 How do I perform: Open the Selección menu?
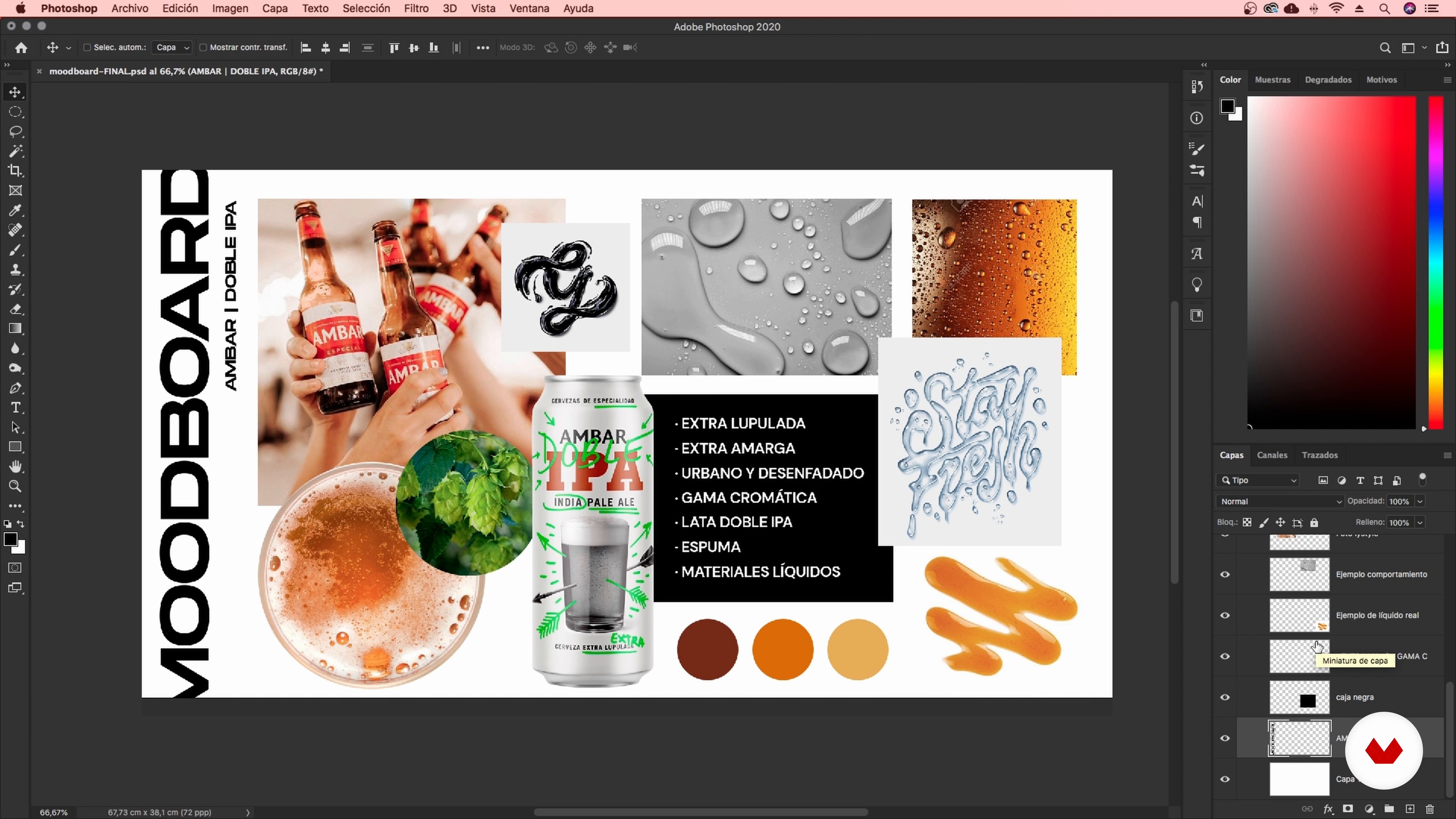point(366,8)
